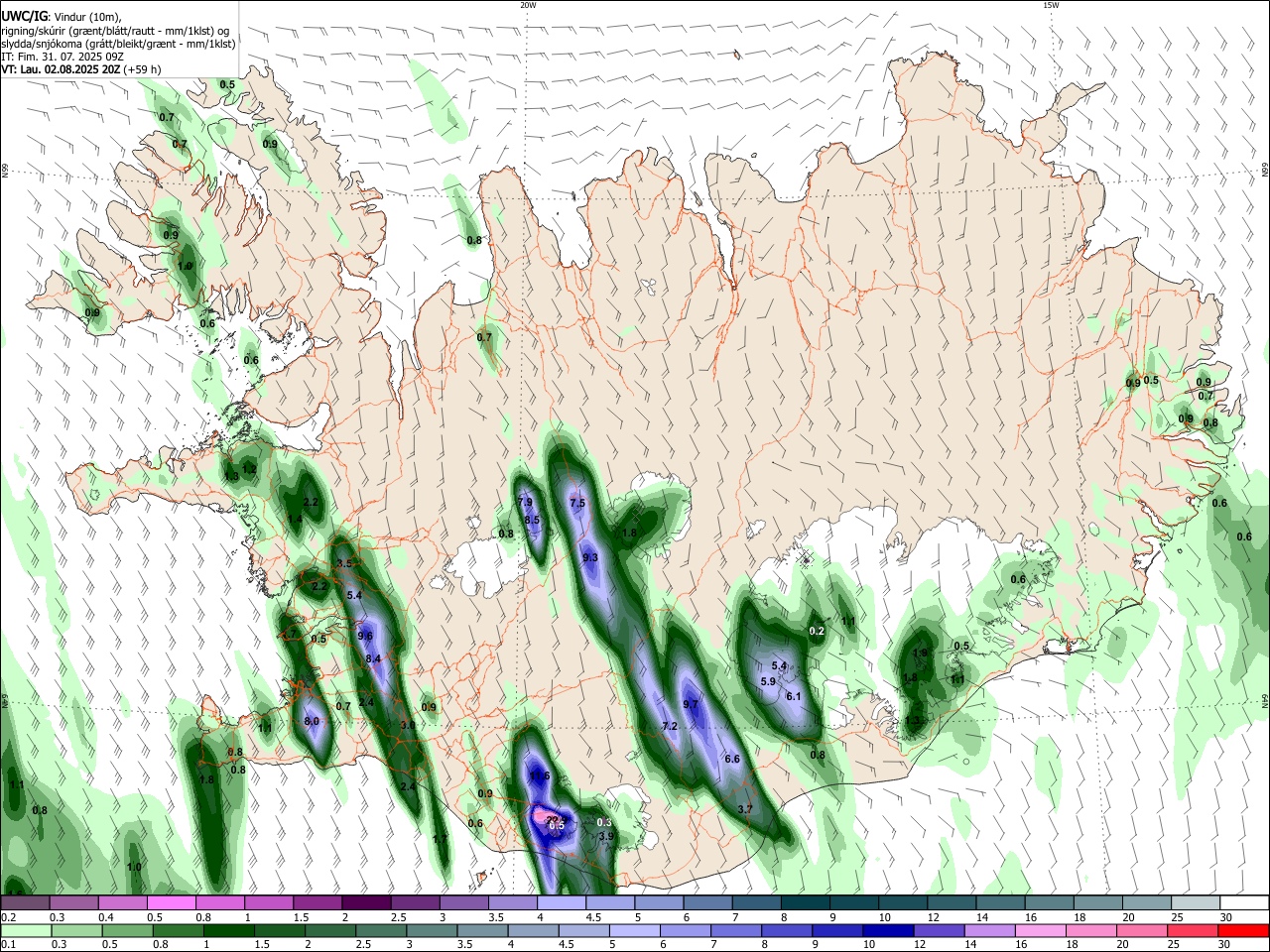Click the 9.3 precipitation value on the map
The image size is (1270, 952).
[590, 557]
